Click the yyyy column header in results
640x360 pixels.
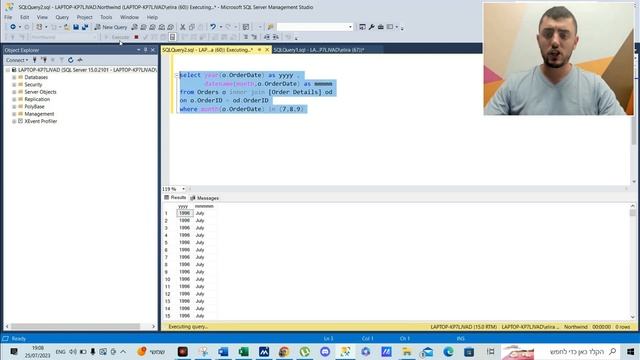183,207
